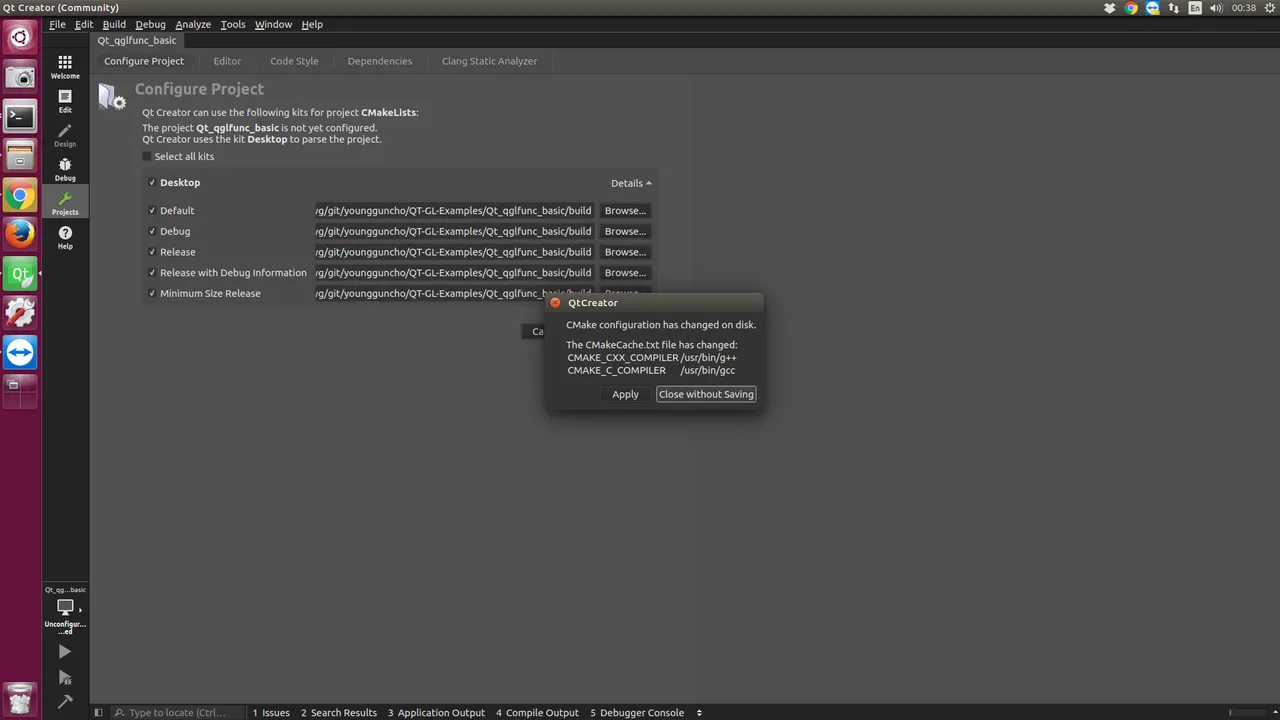Click Close without Saving button
Viewport: 1280px width, 720px height.
coord(706,394)
